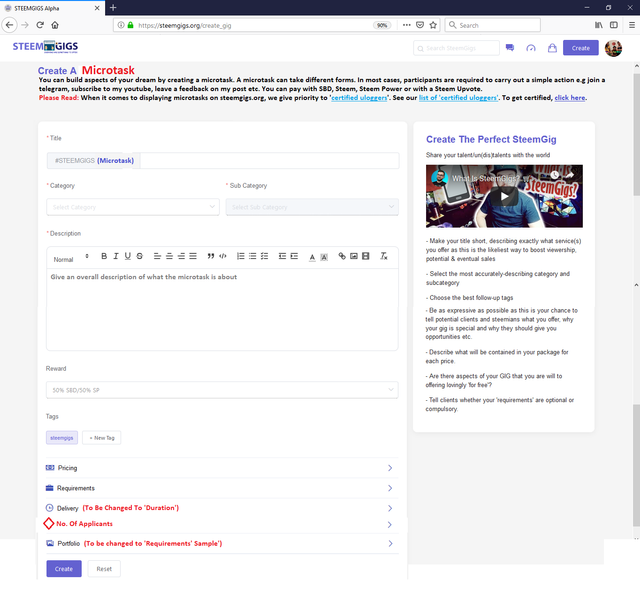Image resolution: width=640 pixels, height=610 pixels.
Task: Open the Normal heading style dropdown
Action: point(71,256)
